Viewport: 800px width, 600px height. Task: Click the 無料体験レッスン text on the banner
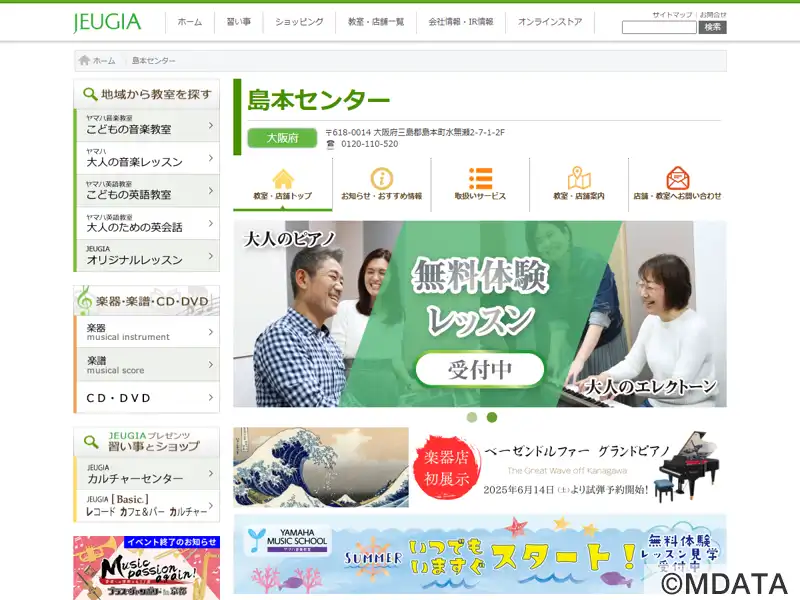[480, 296]
